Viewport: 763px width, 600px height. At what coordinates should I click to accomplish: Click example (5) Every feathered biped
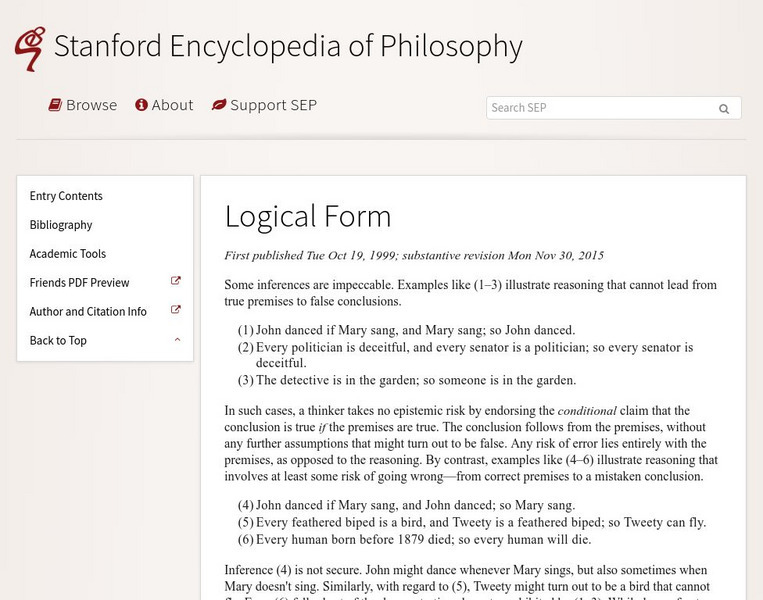[x=472, y=522]
